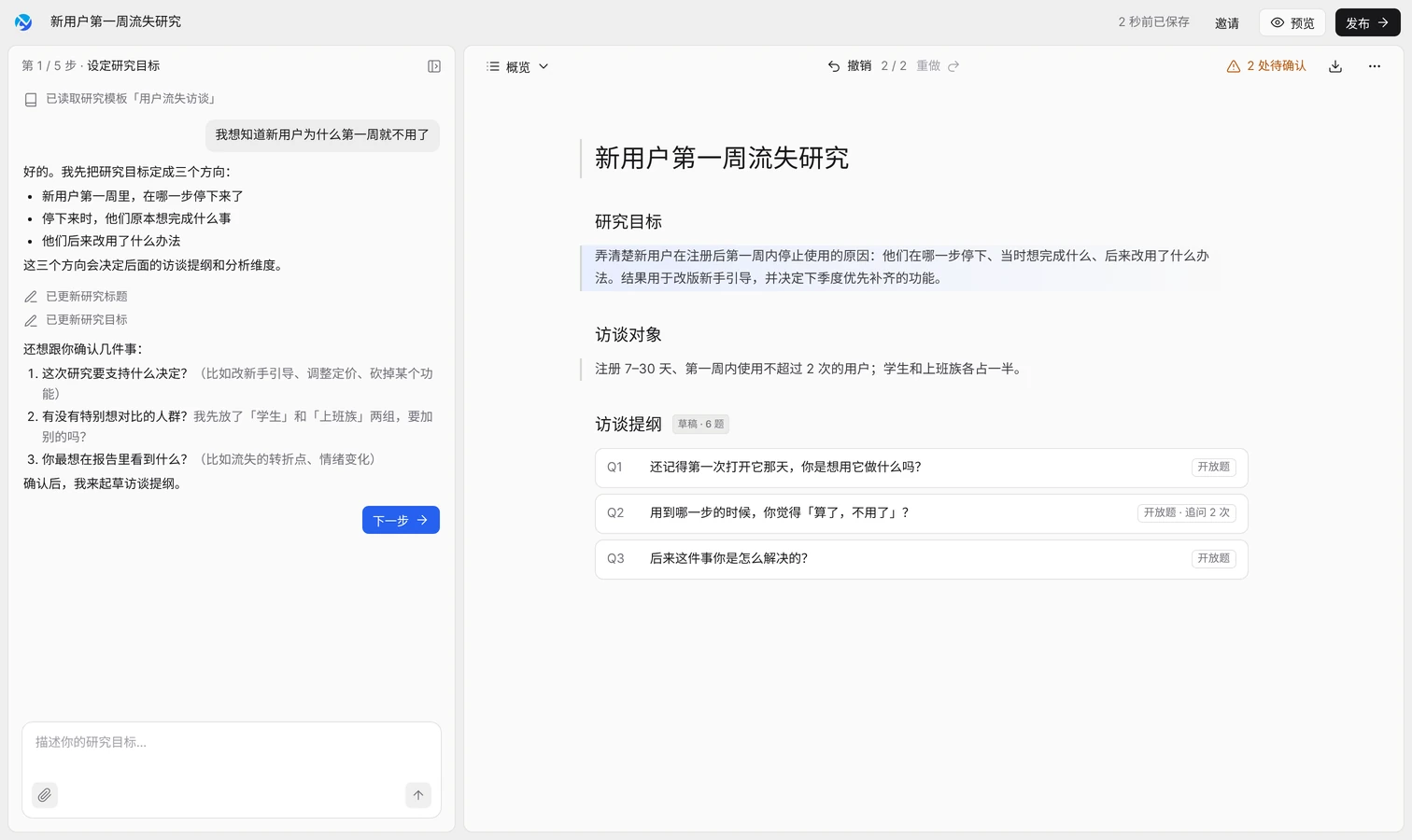Image resolution: width=1412 pixels, height=840 pixels.
Task: Click the 开放题 · 追问 2 次 tag
Action: pyautogui.click(x=1187, y=513)
